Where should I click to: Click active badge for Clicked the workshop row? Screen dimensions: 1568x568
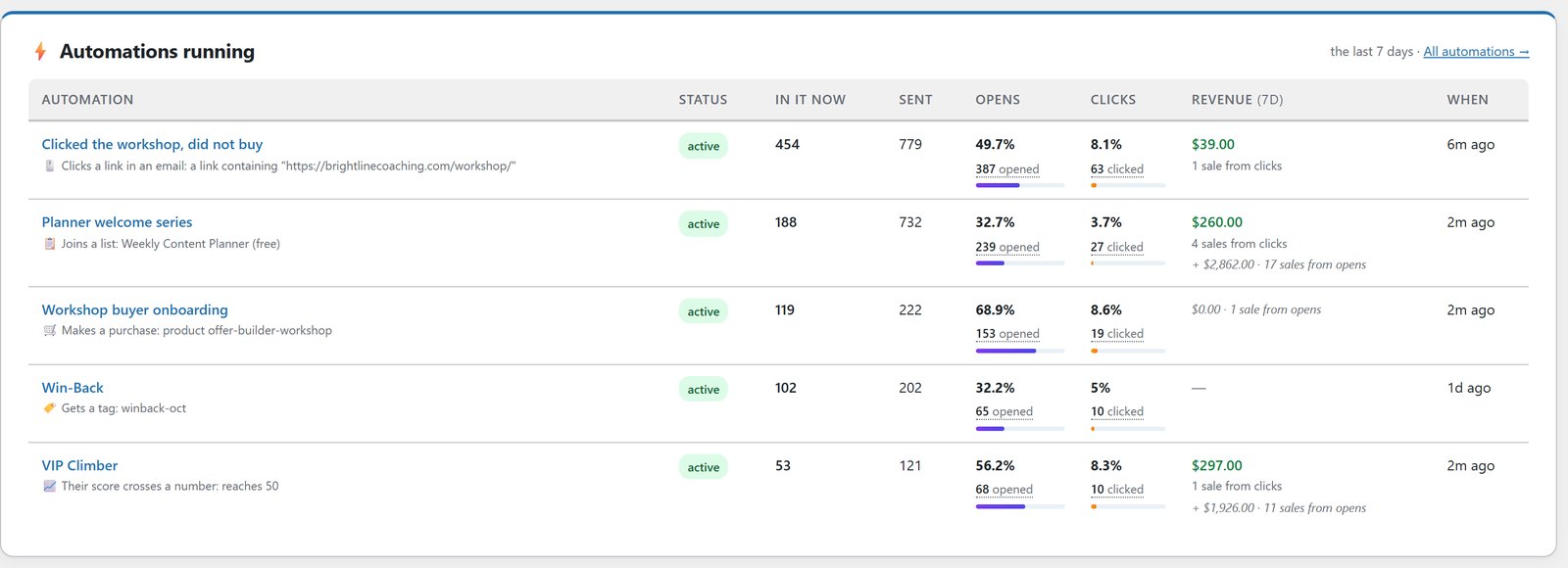coord(703,146)
